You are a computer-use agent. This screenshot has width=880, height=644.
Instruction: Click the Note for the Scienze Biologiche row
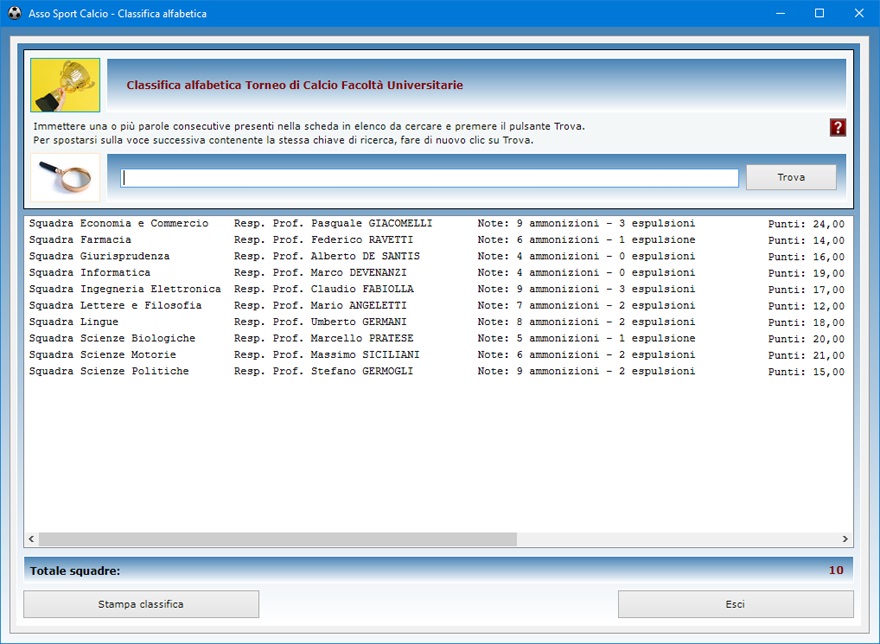point(586,339)
